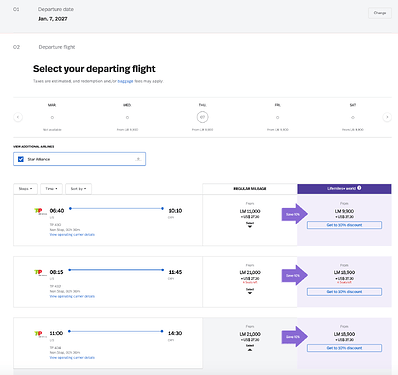
Task: Select the Tuesday date option marked not available
Action: point(52,117)
